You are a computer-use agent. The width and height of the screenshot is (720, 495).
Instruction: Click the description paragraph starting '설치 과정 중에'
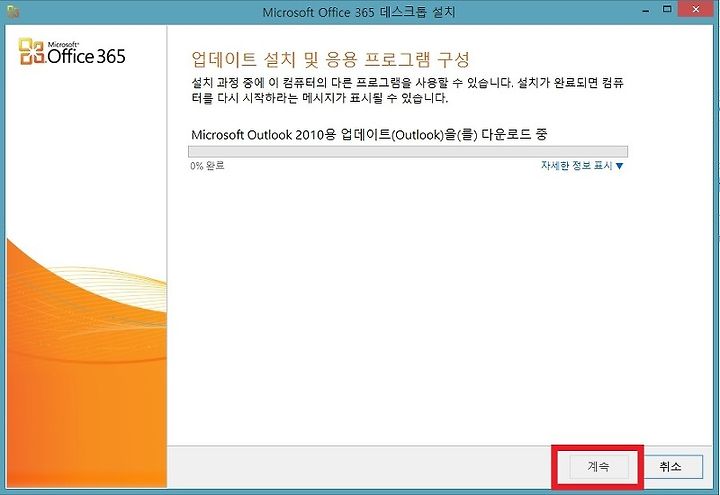coord(407,90)
